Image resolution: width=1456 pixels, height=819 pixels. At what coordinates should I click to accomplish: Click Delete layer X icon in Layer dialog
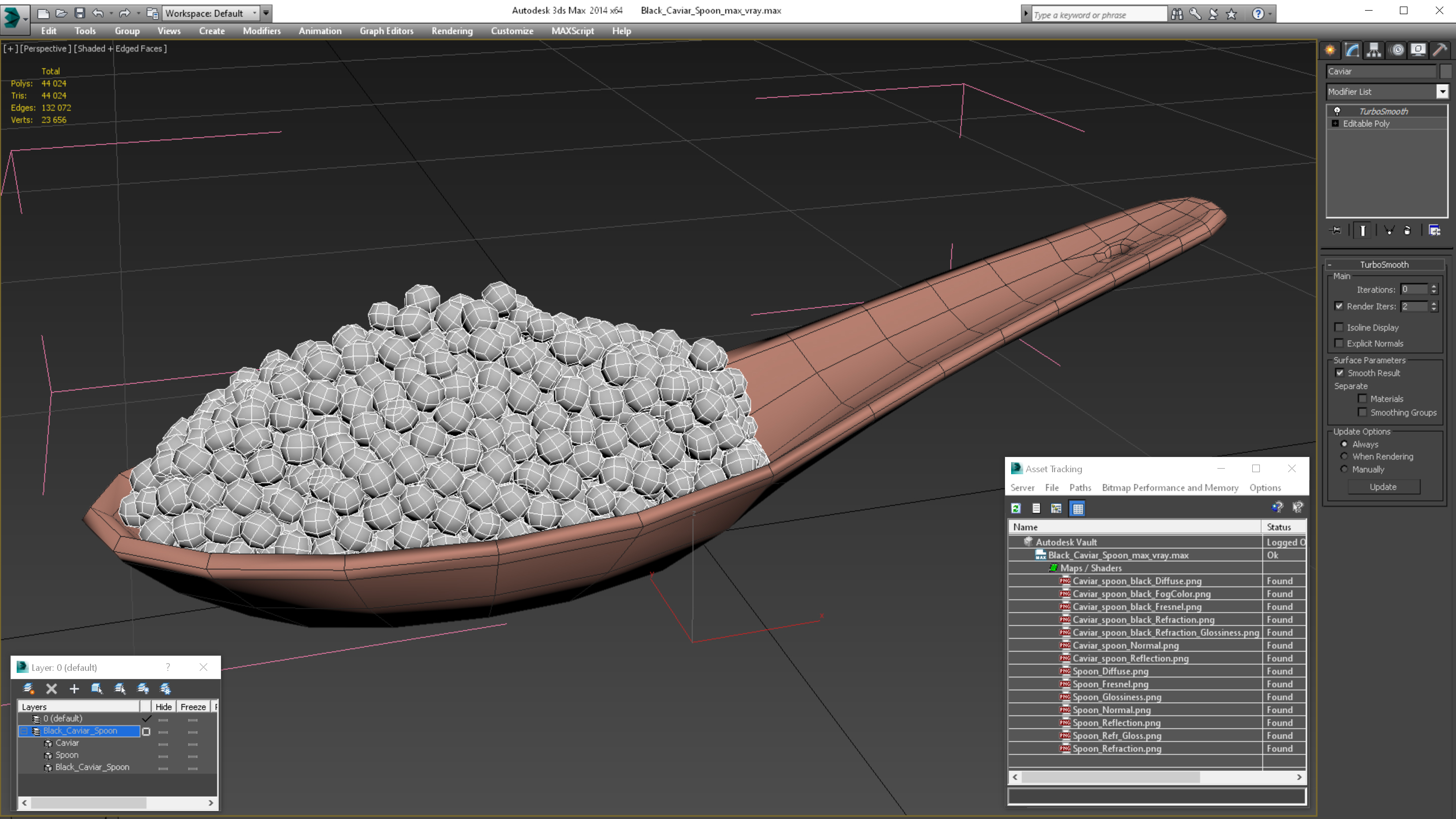(x=52, y=689)
